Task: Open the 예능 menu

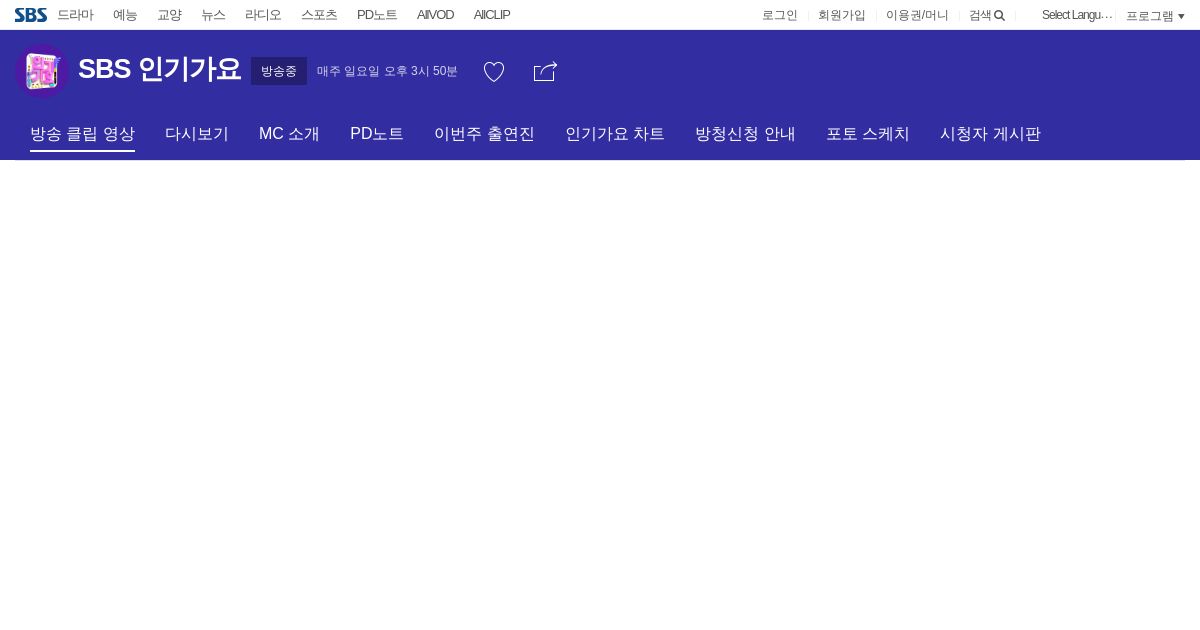Action: 125,15
